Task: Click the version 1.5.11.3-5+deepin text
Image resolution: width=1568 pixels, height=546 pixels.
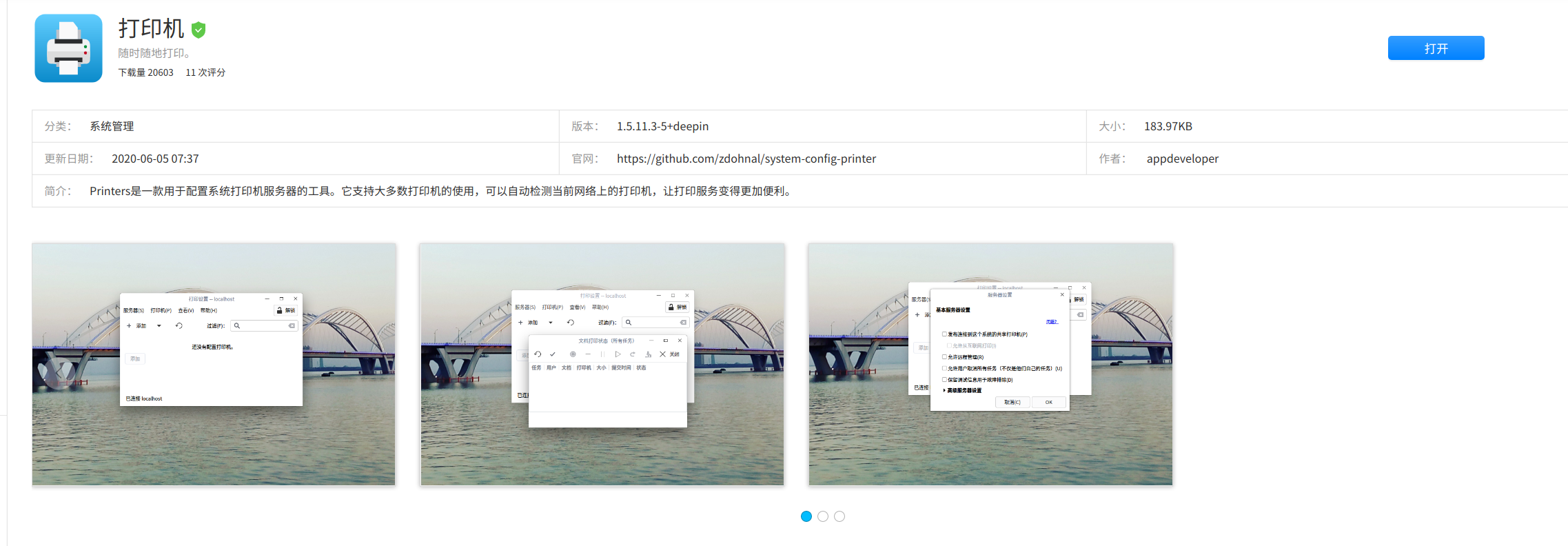Action: pyautogui.click(x=662, y=126)
